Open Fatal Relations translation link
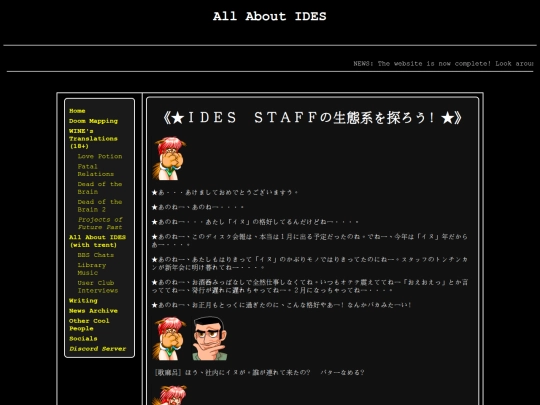The height and width of the screenshot is (405, 540). coord(95,170)
